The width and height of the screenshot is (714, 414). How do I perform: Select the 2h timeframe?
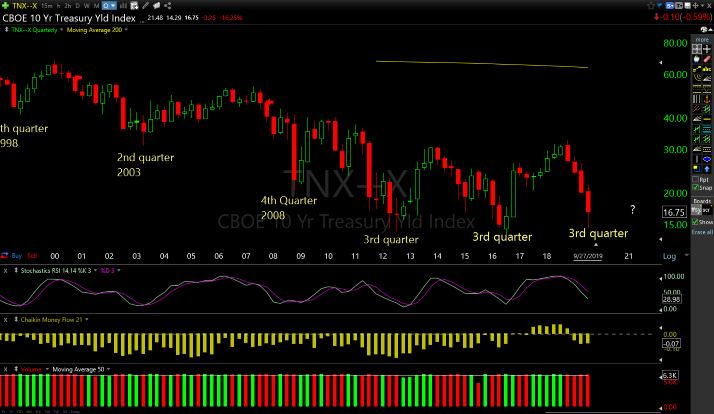67,5
